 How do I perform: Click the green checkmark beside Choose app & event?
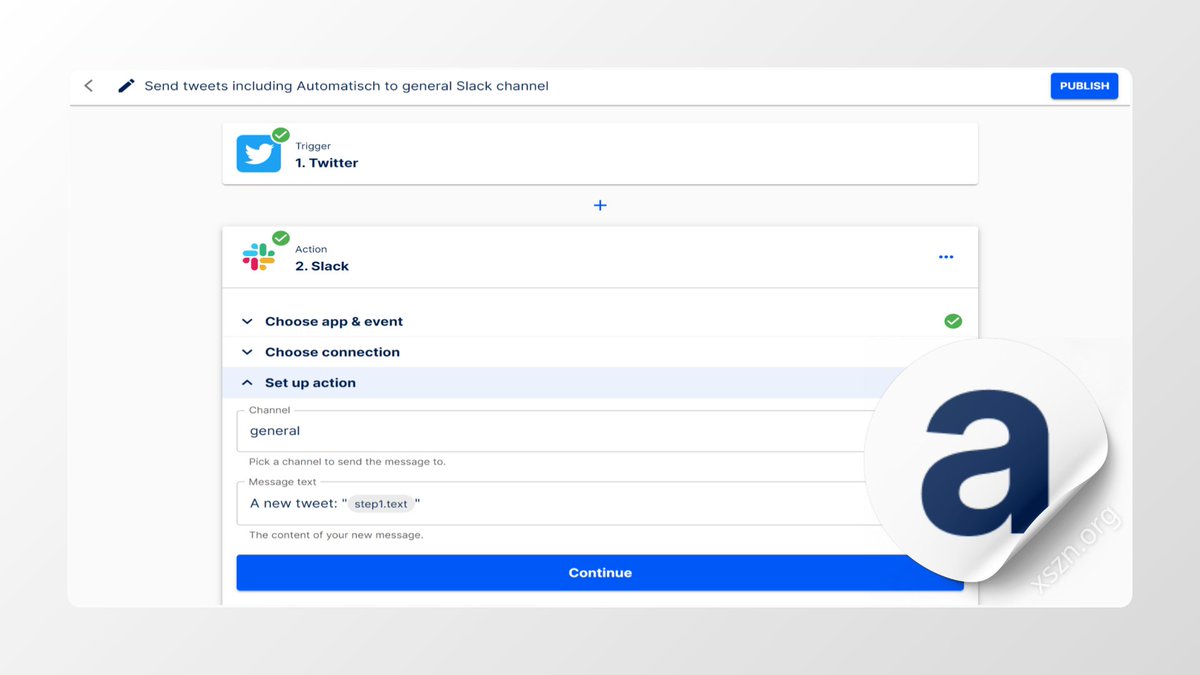point(953,321)
